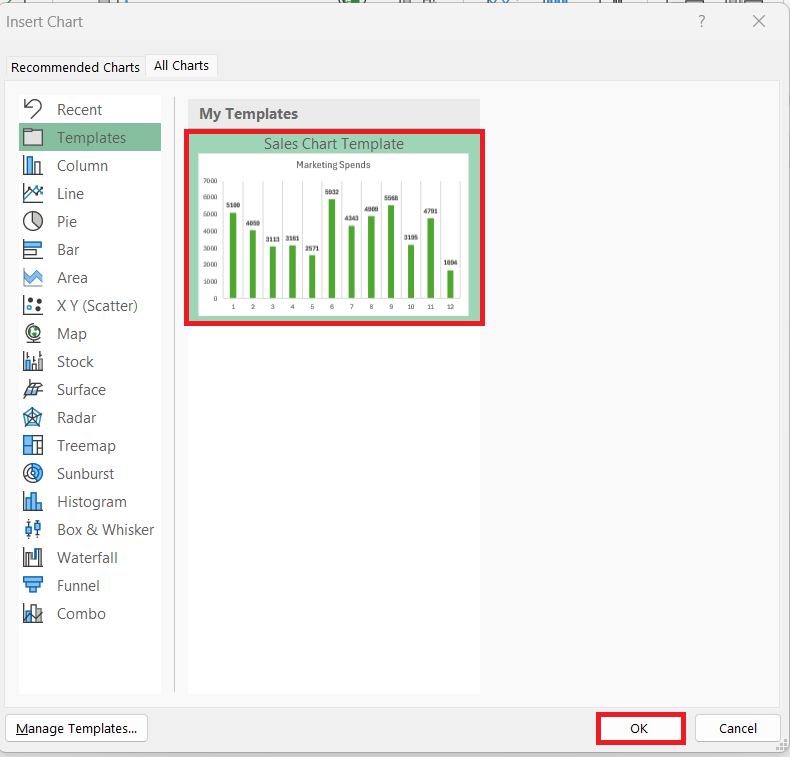The height and width of the screenshot is (757, 790).
Task: Click the Histogram category label
Action: tap(92, 502)
